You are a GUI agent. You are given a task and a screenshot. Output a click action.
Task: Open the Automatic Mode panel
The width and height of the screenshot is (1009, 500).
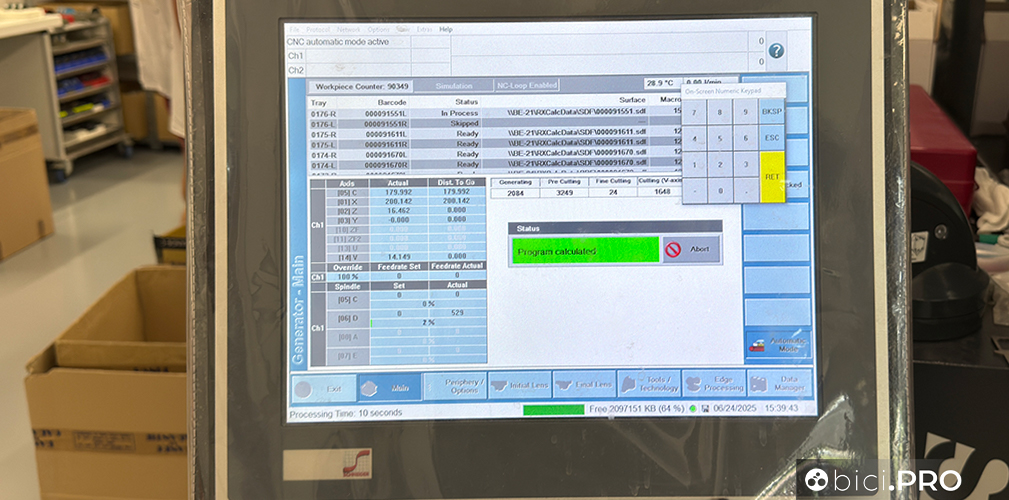click(777, 344)
